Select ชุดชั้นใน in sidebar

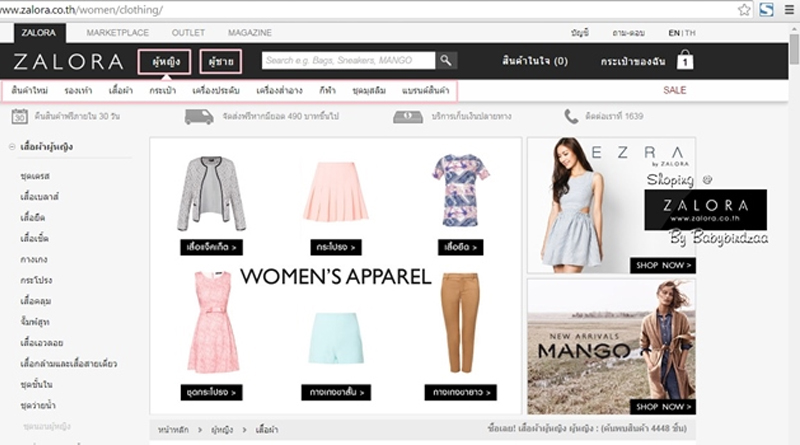(x=36, y=384)
